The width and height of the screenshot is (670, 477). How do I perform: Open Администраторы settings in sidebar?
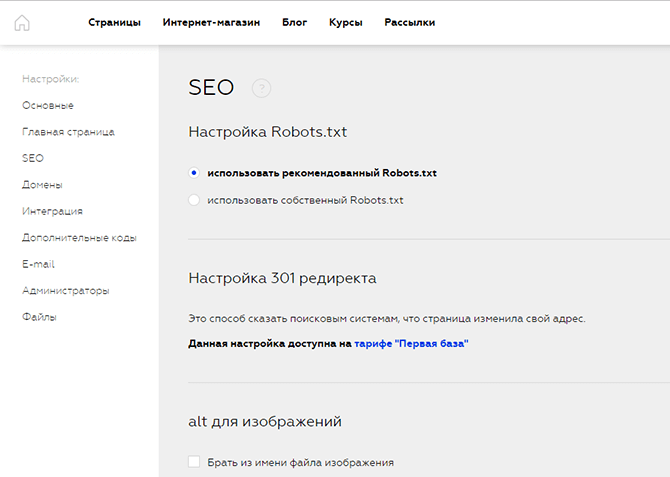coord(66,291)
